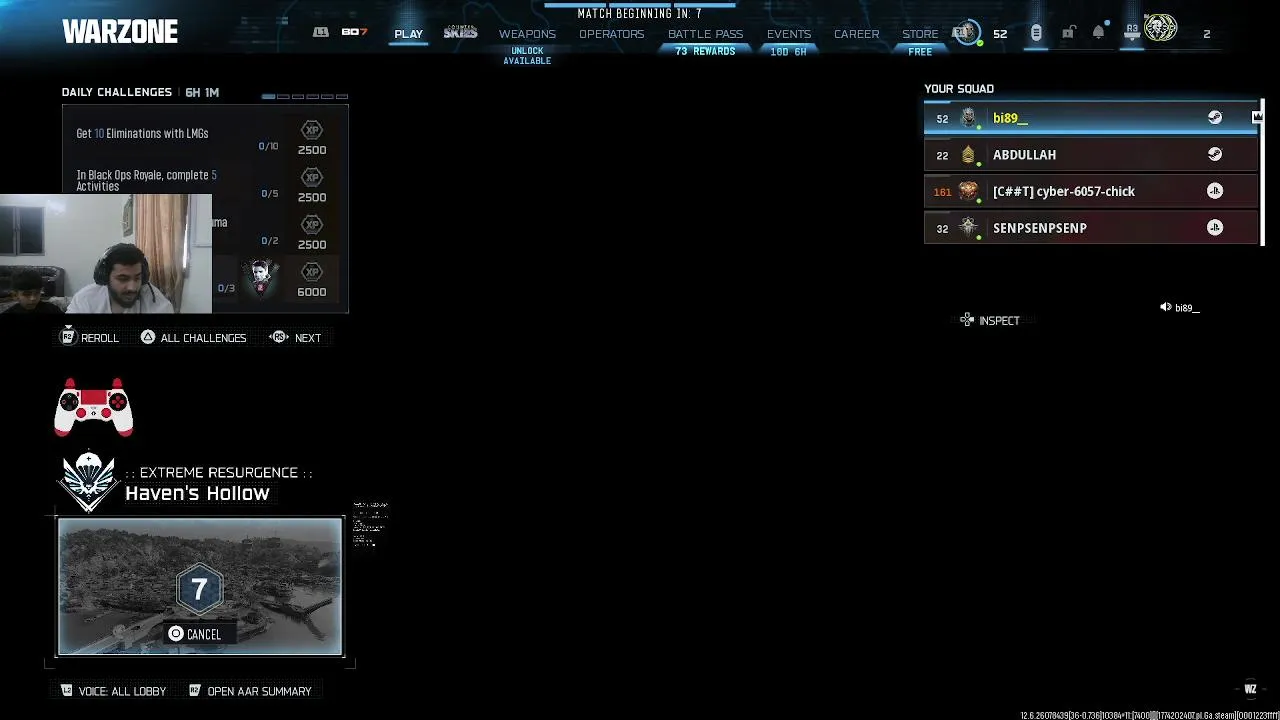The image size is (1280, 720).
Task: Click the Match Beginning In countdown text
Action: (639, 14)
